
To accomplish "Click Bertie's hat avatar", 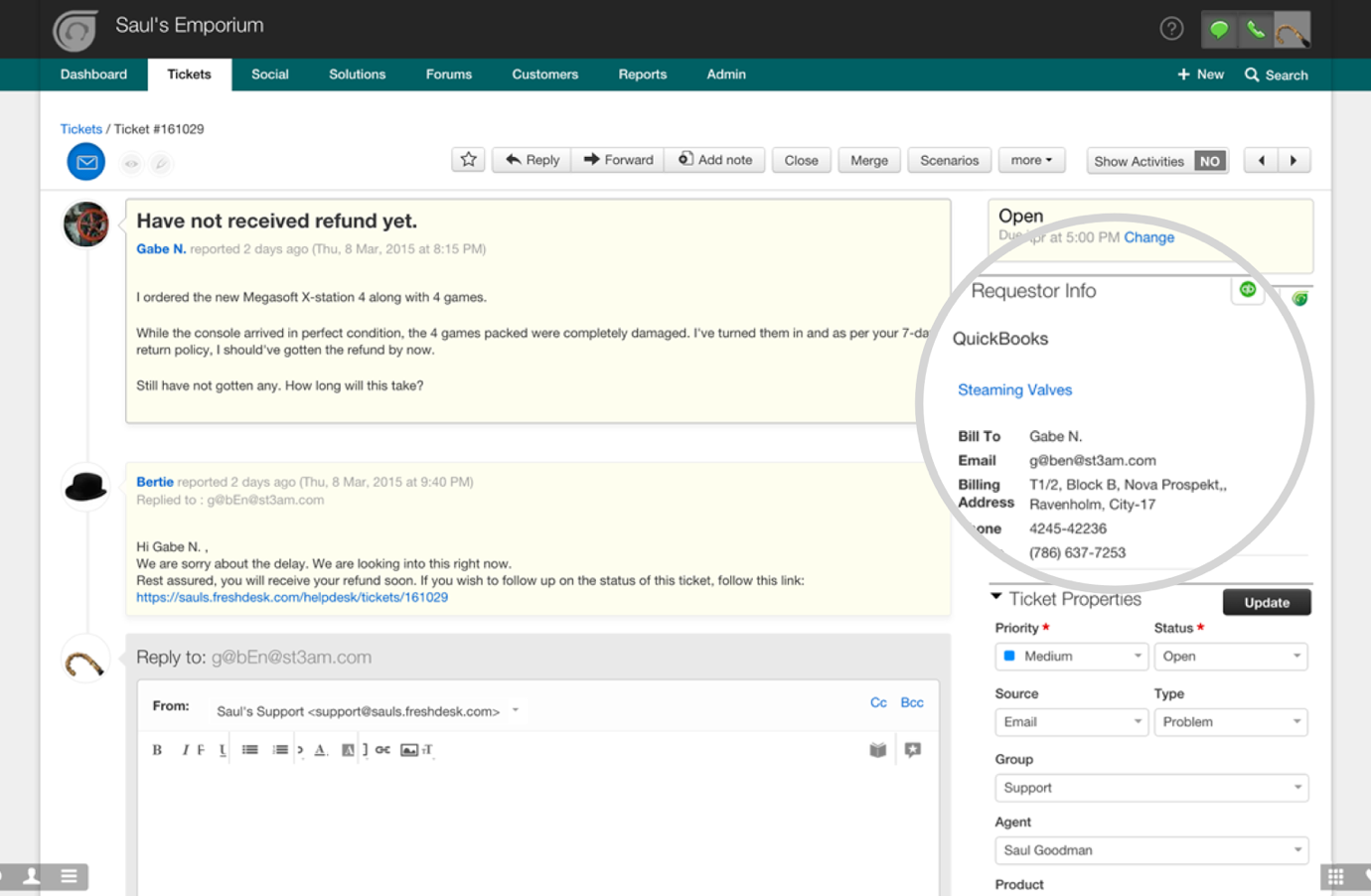I will (x=85, y=487).
